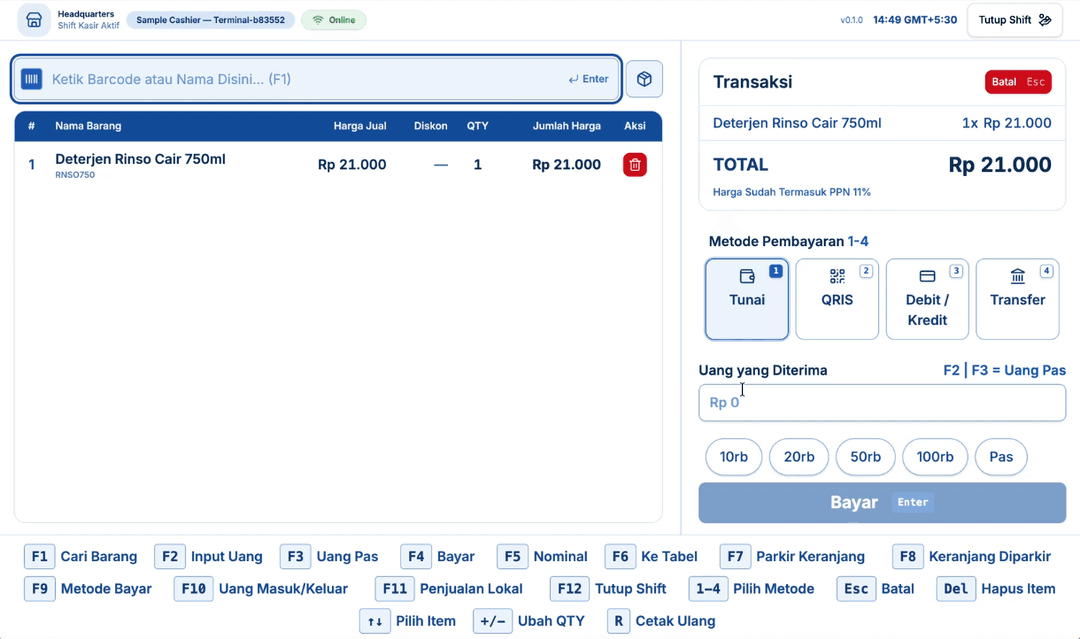Choose the 10rb quick amount chip

[734, 457]
